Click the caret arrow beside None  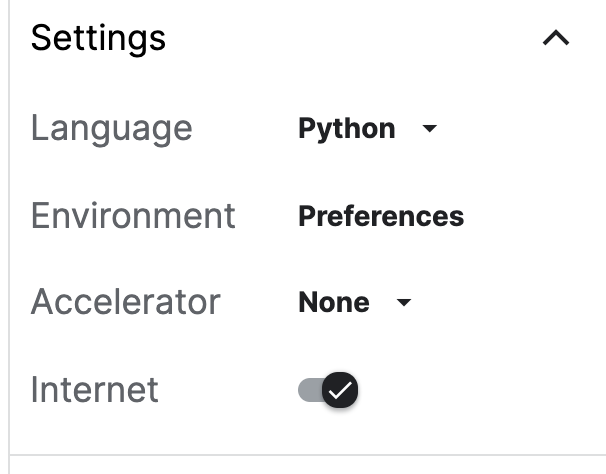point(404,303)
